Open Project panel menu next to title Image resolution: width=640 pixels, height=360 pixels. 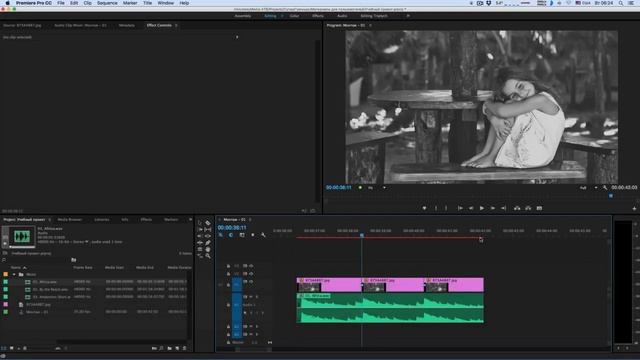click(50, 220)
